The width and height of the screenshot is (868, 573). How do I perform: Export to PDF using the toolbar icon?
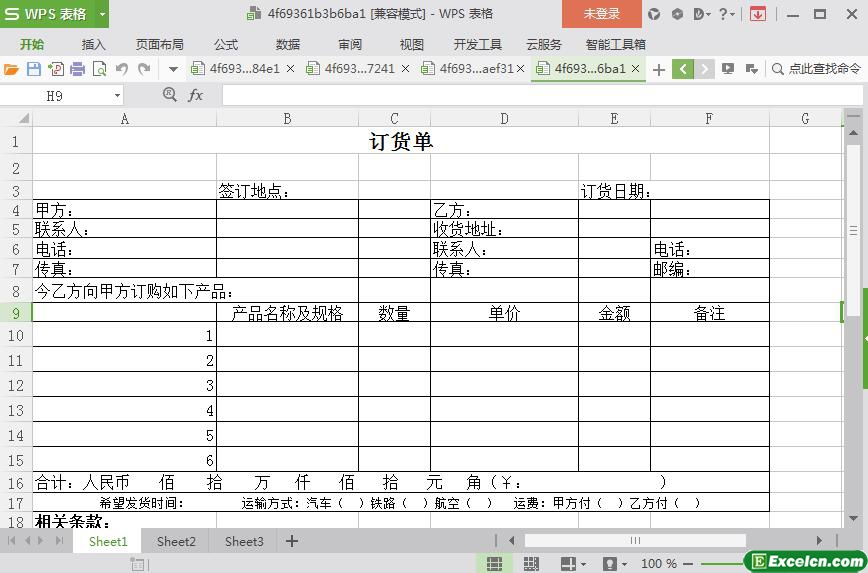(55, 69)
